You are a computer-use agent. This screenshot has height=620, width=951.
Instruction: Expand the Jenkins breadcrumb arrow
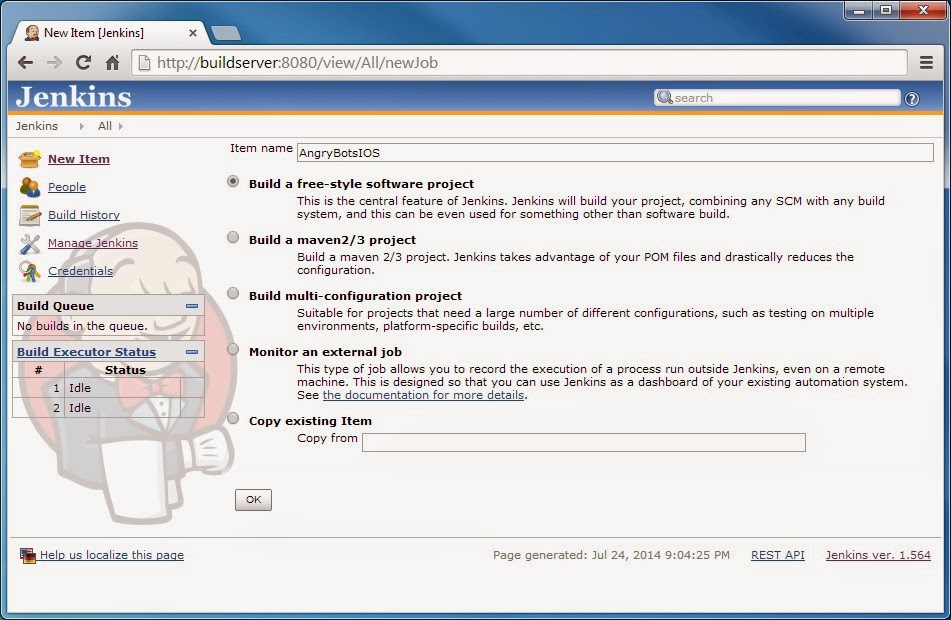coord(81,126)
